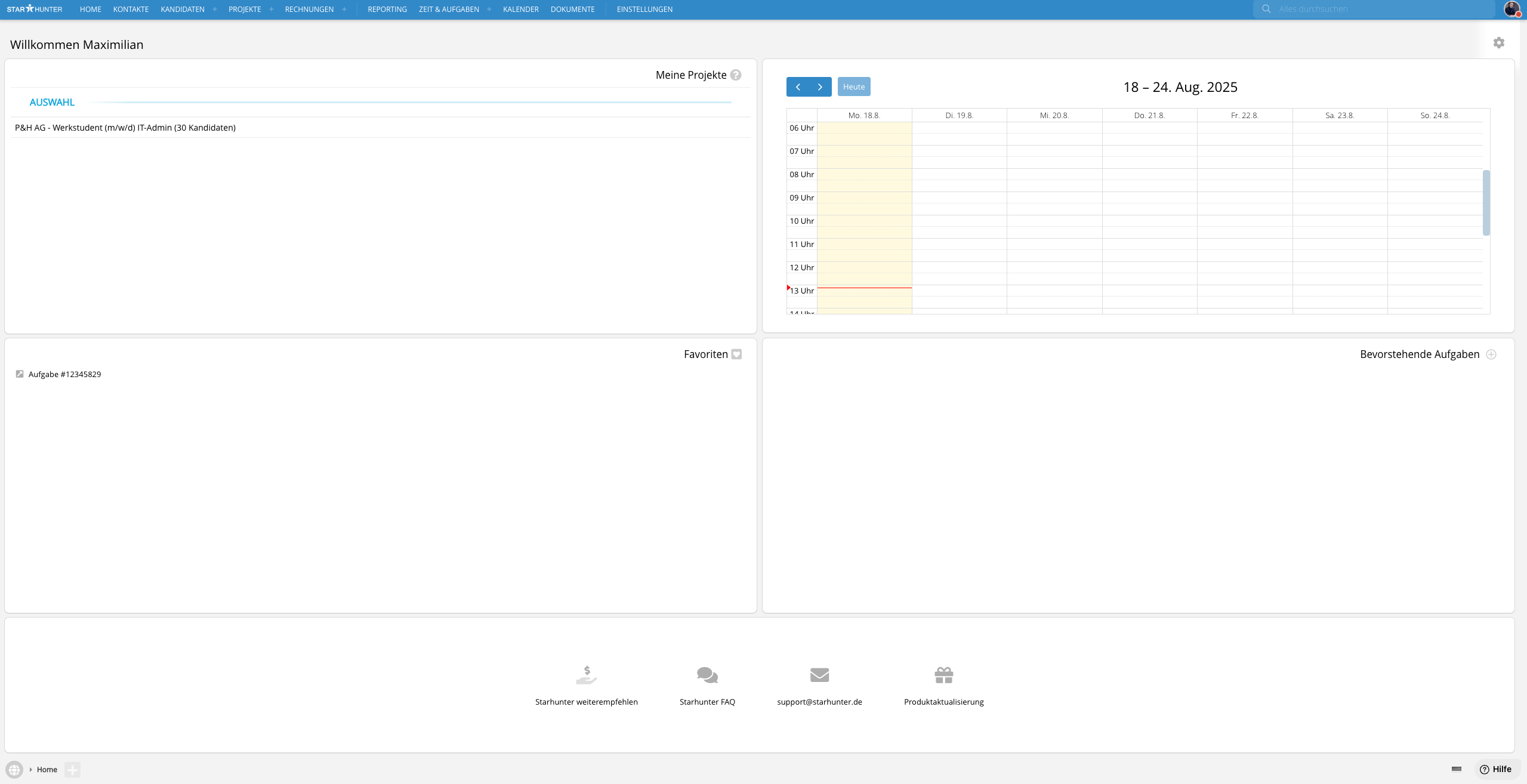Expand Projekte plus menu
1527x784 pixels.
click(272, 10)
